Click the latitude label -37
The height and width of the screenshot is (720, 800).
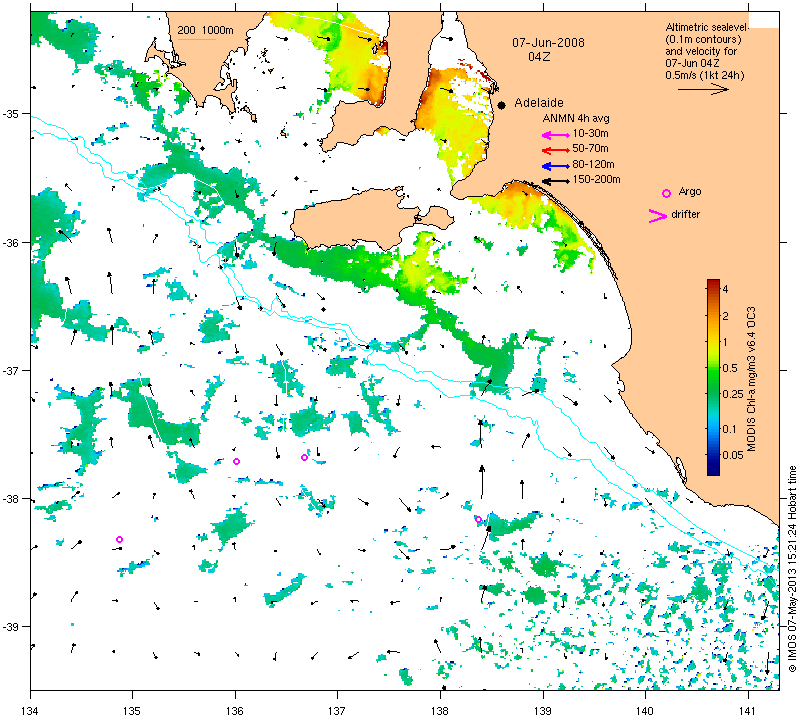(10, 370)
